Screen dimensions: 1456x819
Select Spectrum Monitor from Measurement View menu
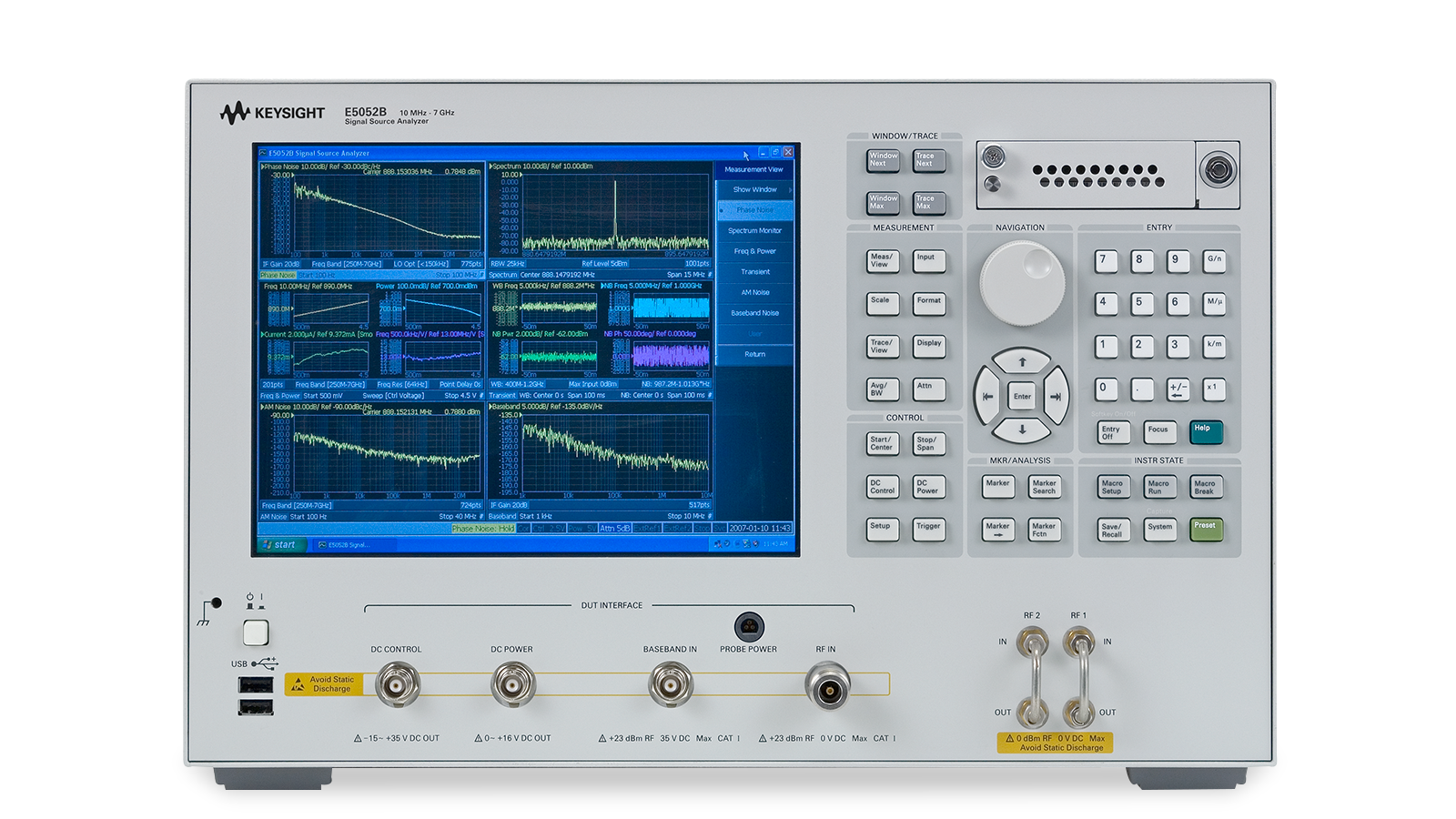754,230
